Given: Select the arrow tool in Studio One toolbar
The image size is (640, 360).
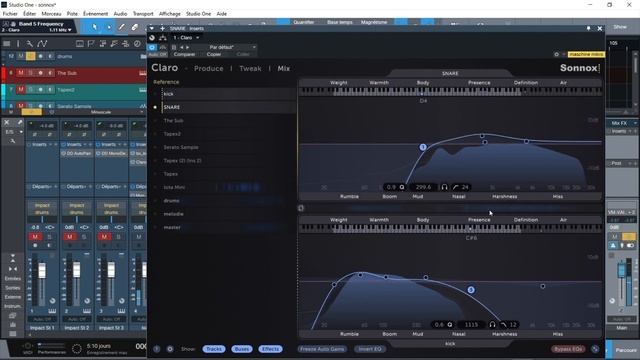Looking at the screenshot, I should [x=95, y=27].
